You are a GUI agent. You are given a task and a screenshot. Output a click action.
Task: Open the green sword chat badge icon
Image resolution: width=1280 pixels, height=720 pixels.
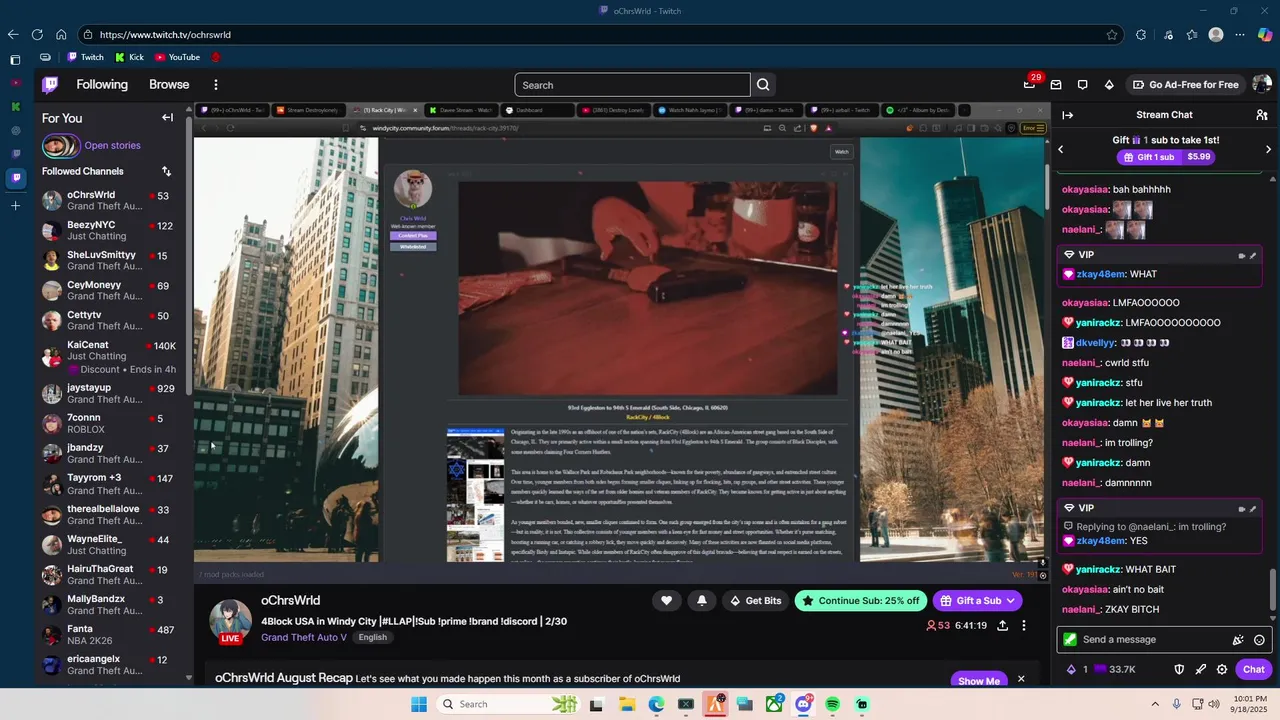point(1070,640)
